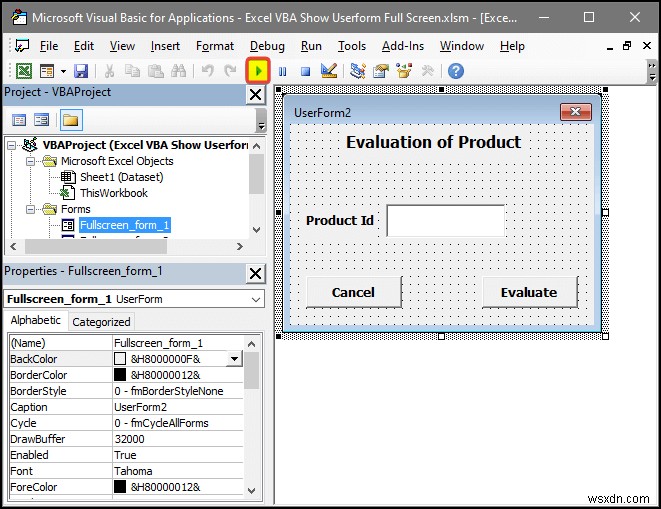Select ThisWorkbook in project tree
This screenshot has width=661, height=509.
tap(113, 193)
